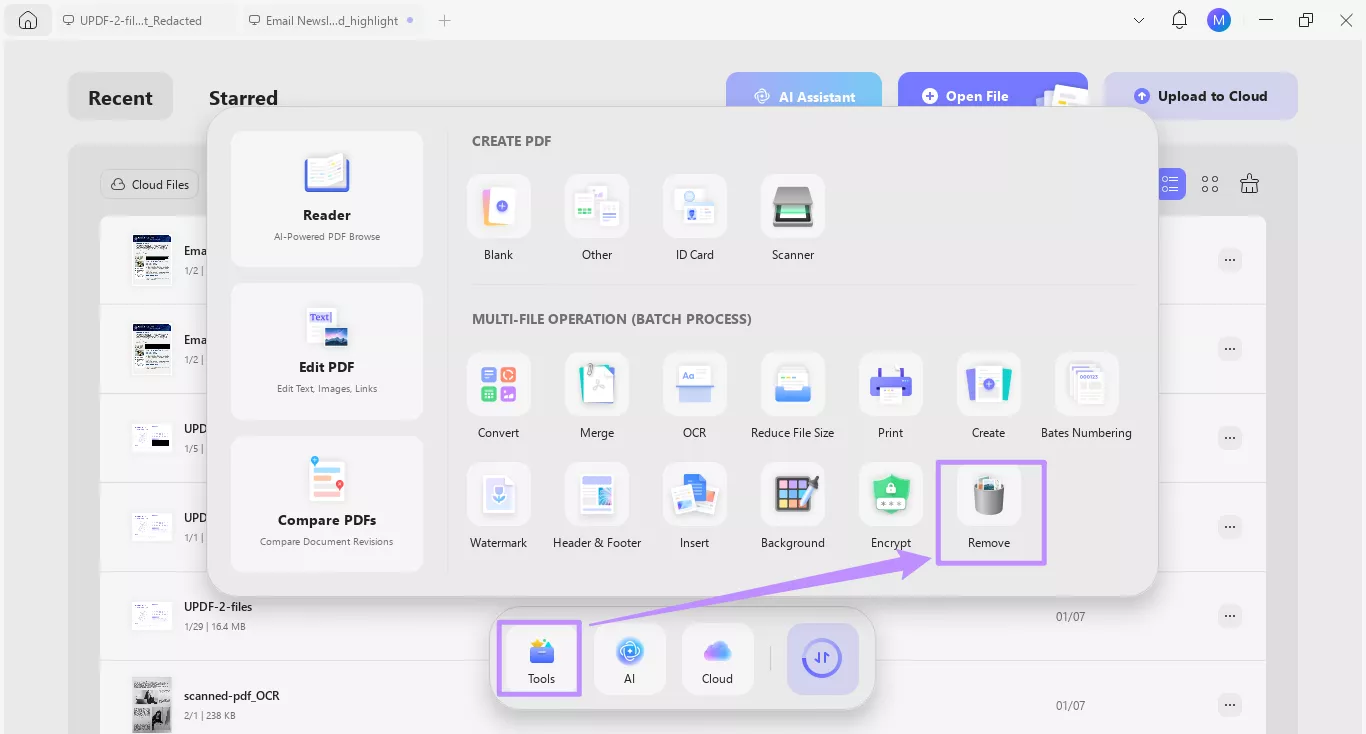Screen dimensions: 1366x734
Task: Open the notifications bell
Action: point(1180,20)
